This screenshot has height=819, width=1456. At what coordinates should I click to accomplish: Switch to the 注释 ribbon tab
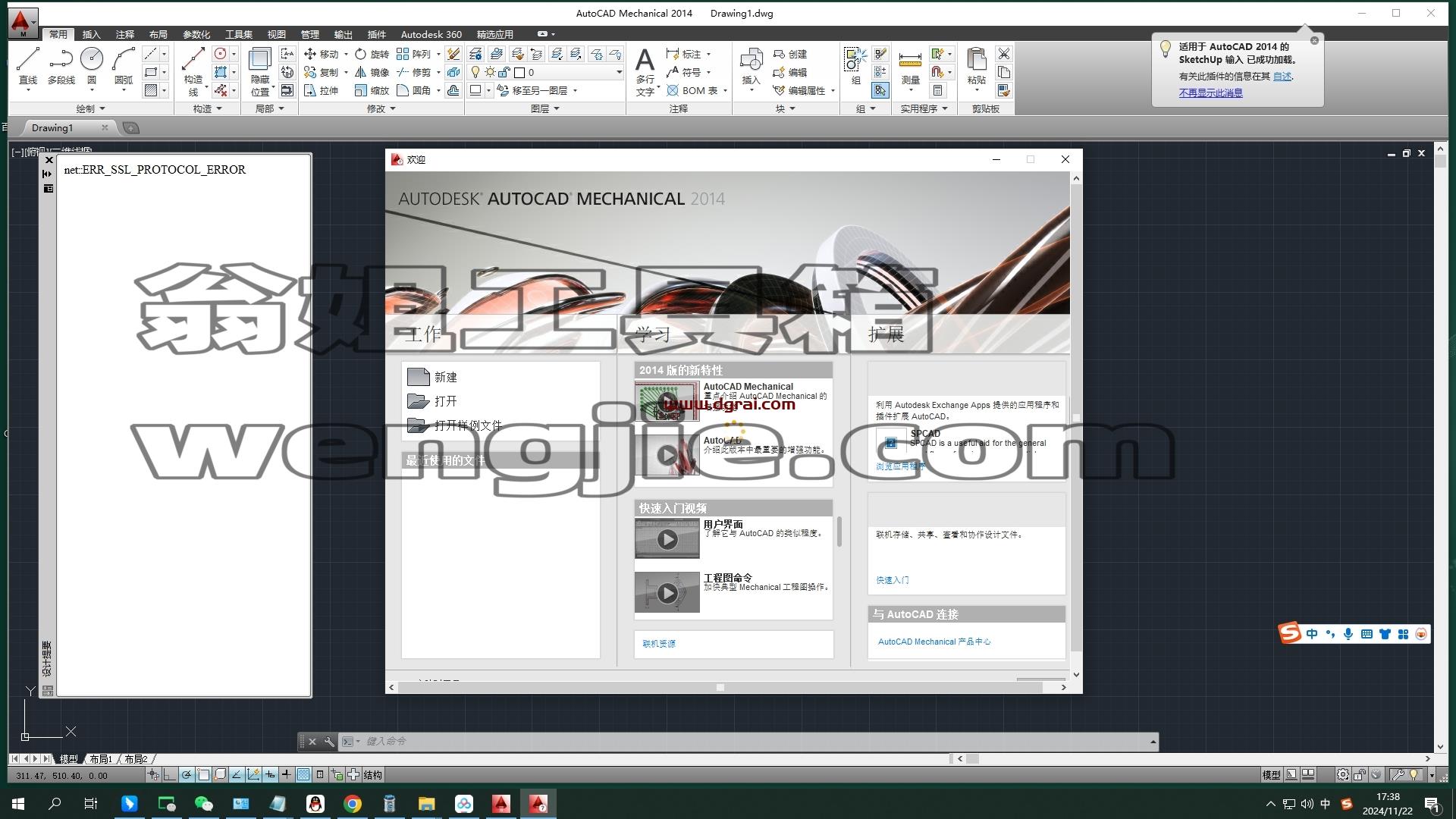point(125,34)
